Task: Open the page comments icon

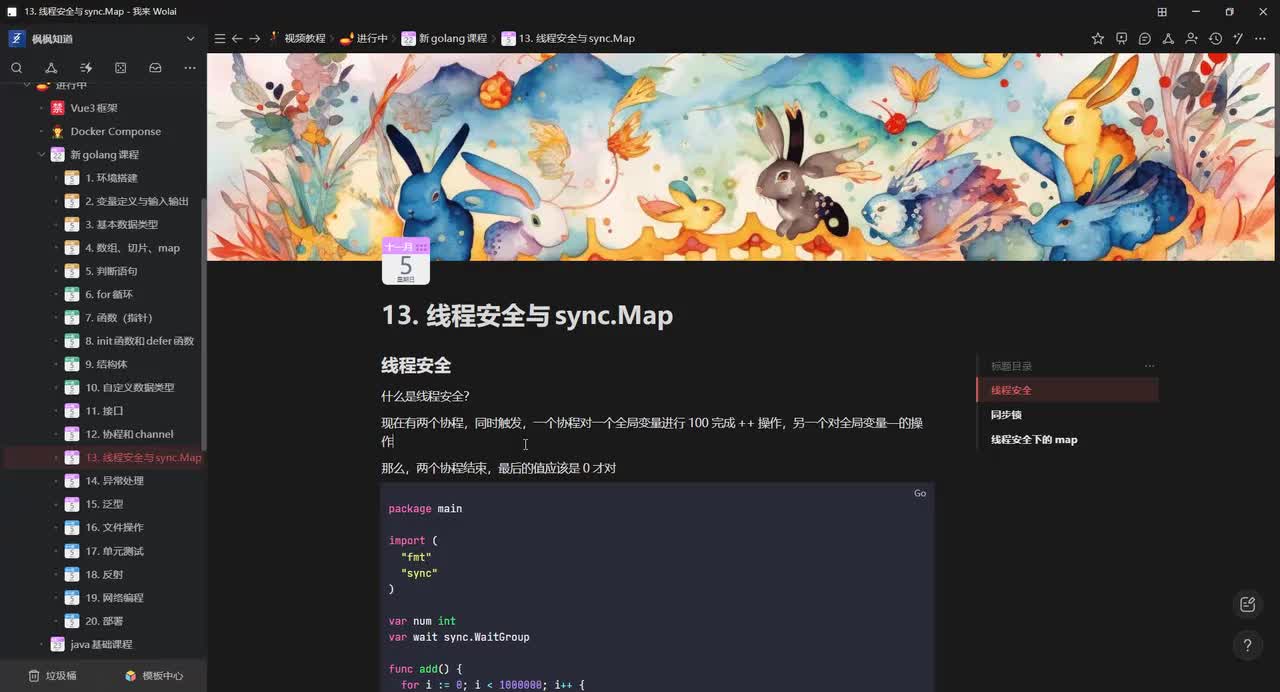Action: point(1145,38)
